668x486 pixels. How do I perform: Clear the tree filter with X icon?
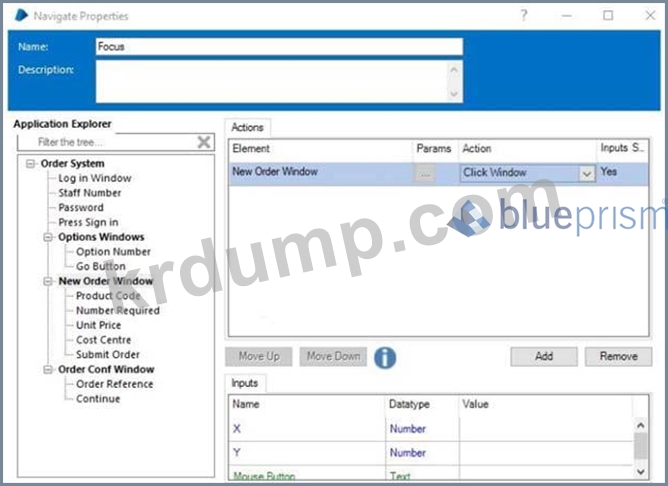(204, 143)
